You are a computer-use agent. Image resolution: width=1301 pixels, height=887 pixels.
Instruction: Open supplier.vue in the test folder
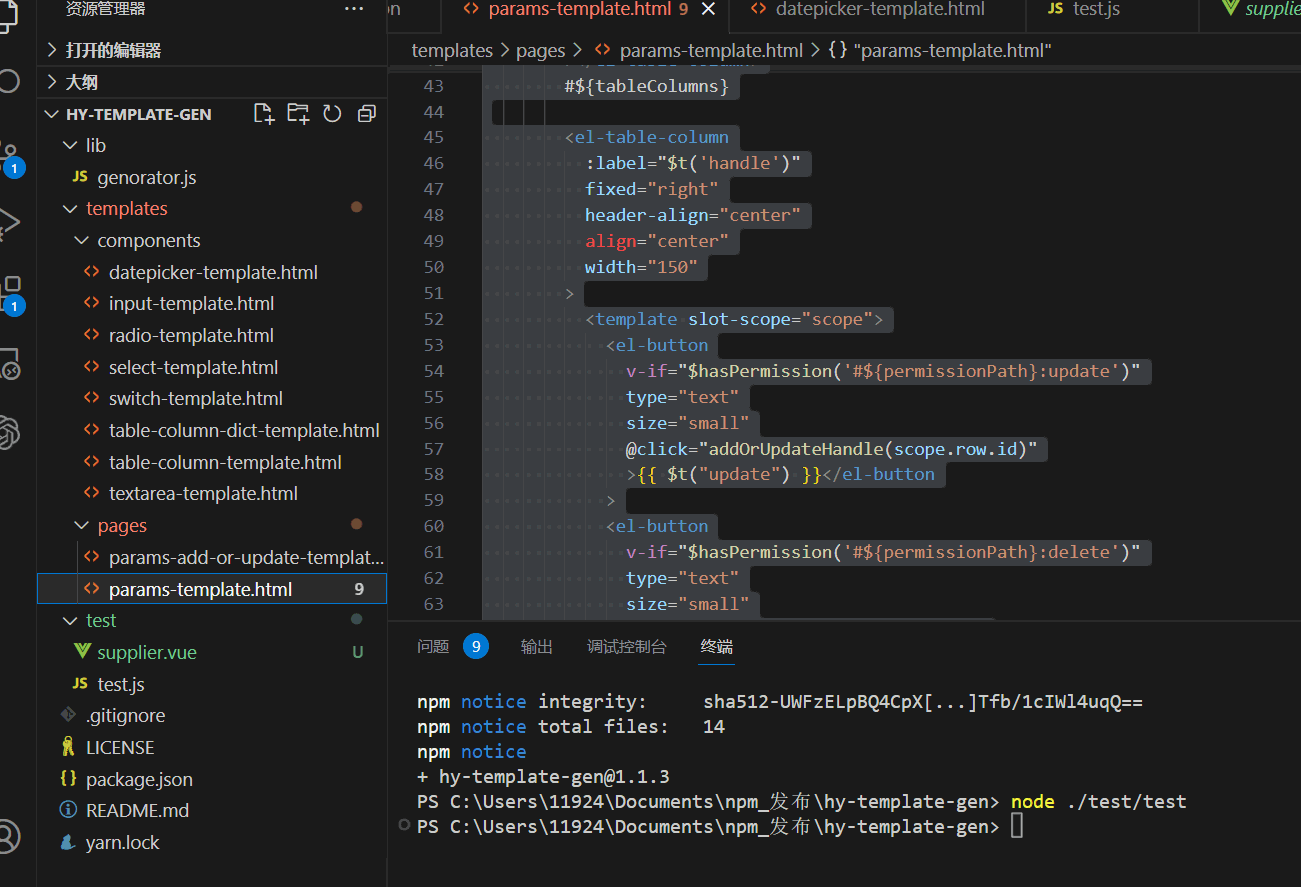point(211,652)
